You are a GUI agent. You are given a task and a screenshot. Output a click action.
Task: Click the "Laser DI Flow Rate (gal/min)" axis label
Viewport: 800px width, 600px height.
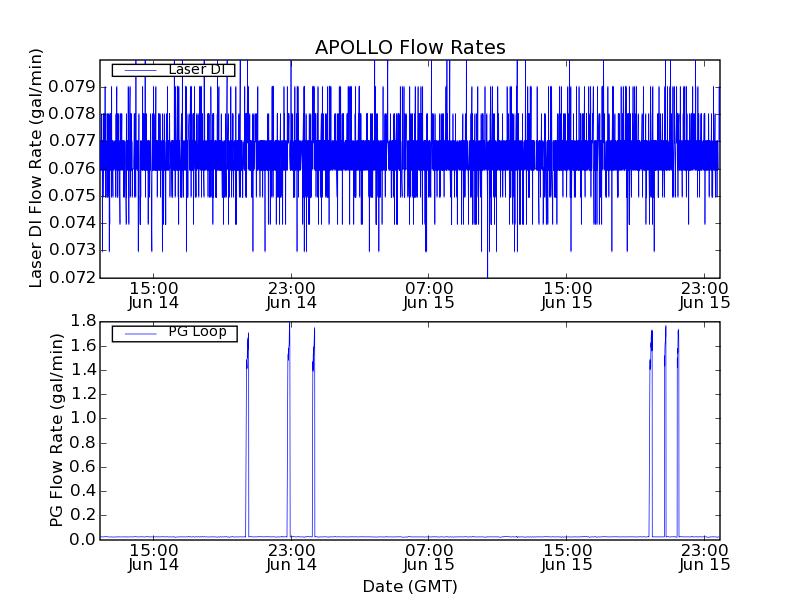pos(35,168)
